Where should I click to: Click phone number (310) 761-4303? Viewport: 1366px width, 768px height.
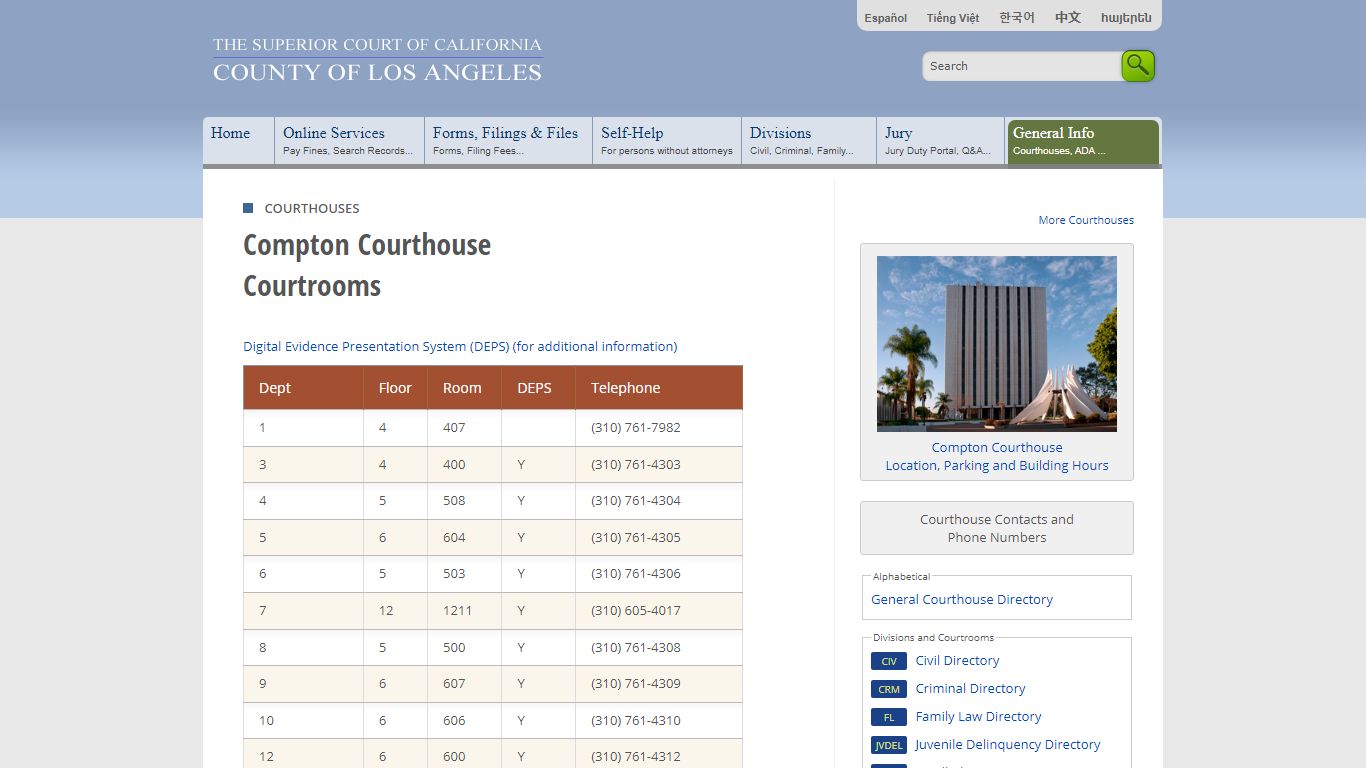coord(636,465)
